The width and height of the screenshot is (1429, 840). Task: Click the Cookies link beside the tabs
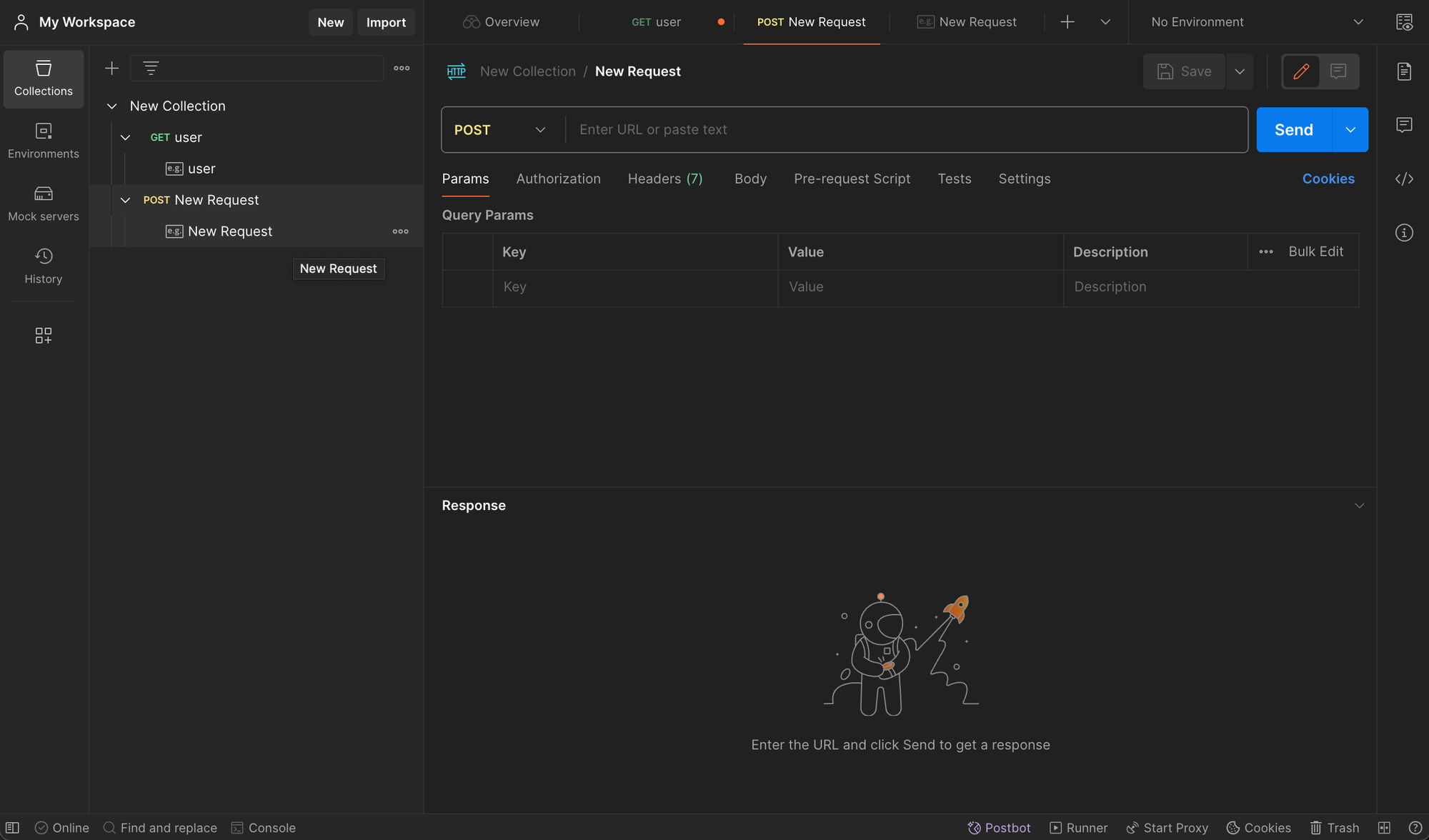pyautogui.click(x=1328, y=179)
